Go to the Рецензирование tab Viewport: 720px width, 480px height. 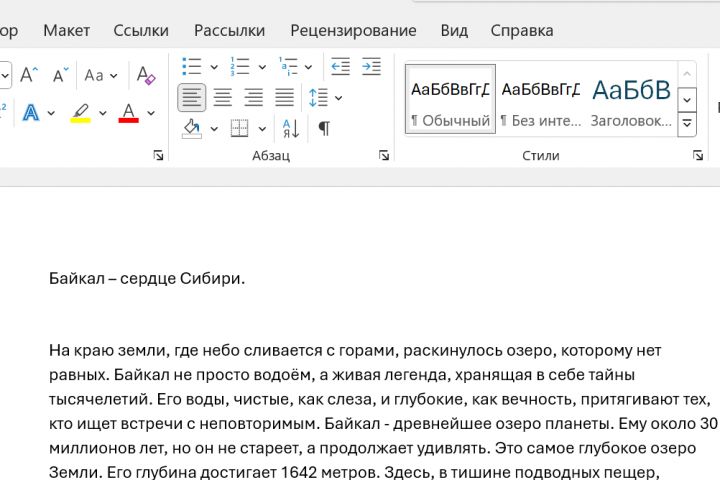353,31
